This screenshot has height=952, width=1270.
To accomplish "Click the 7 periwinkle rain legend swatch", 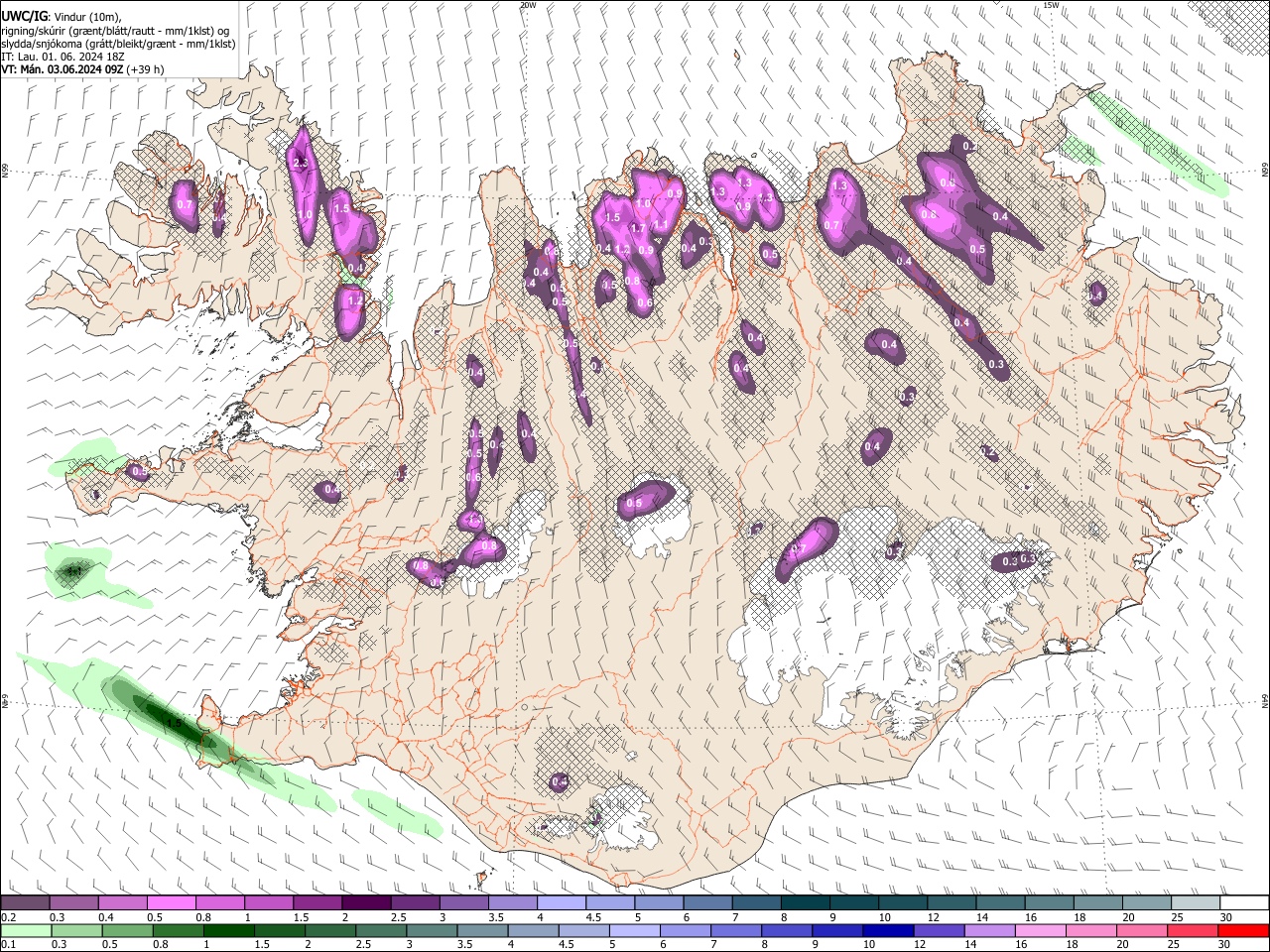I will (x=734, y=930).
